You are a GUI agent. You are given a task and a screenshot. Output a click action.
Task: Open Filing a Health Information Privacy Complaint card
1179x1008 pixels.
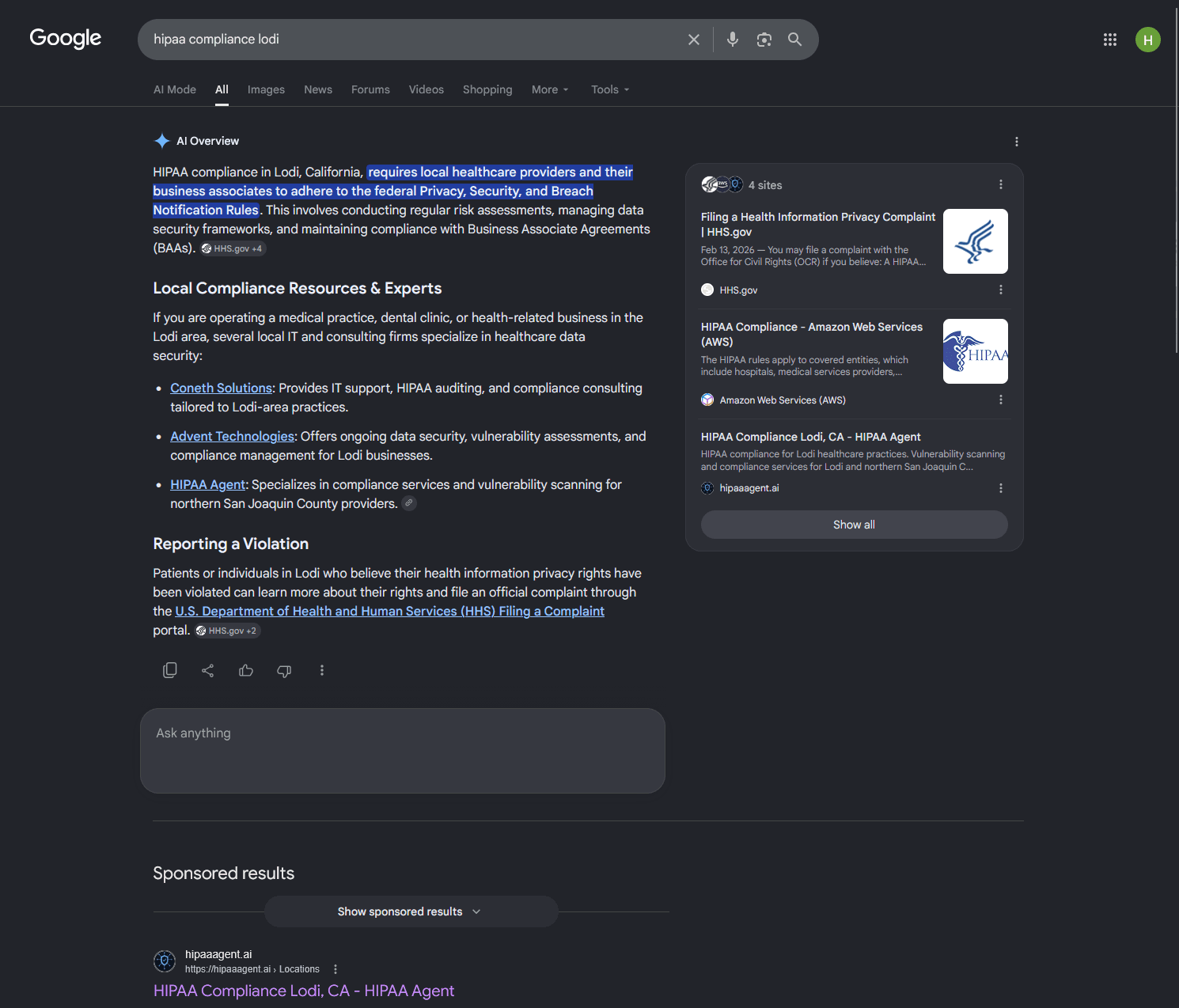coord(818,224)
